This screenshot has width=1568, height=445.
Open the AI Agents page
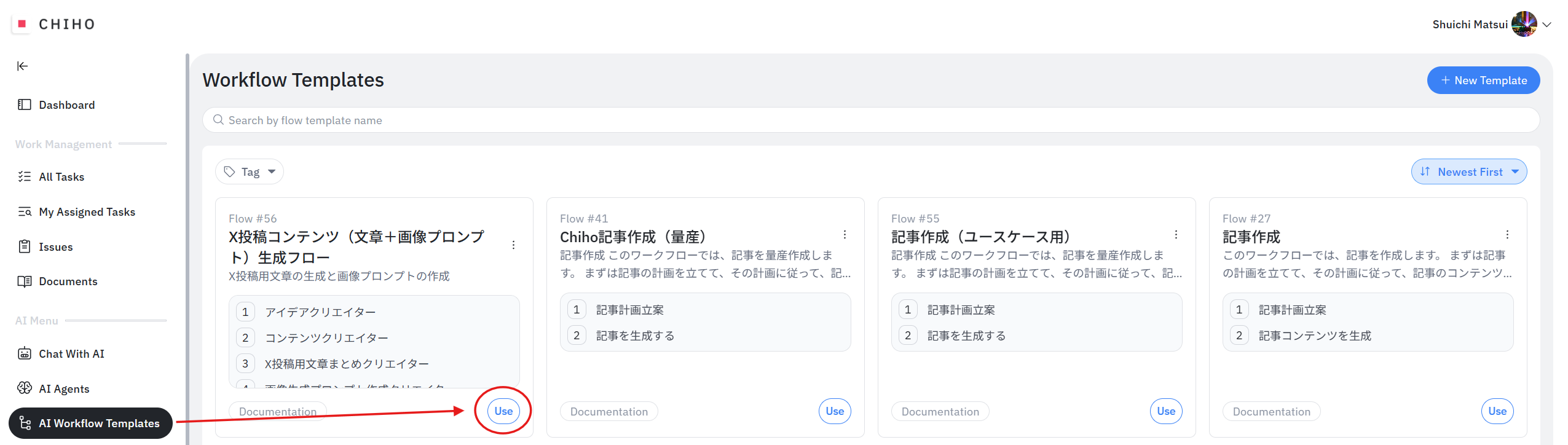point(64,389)
